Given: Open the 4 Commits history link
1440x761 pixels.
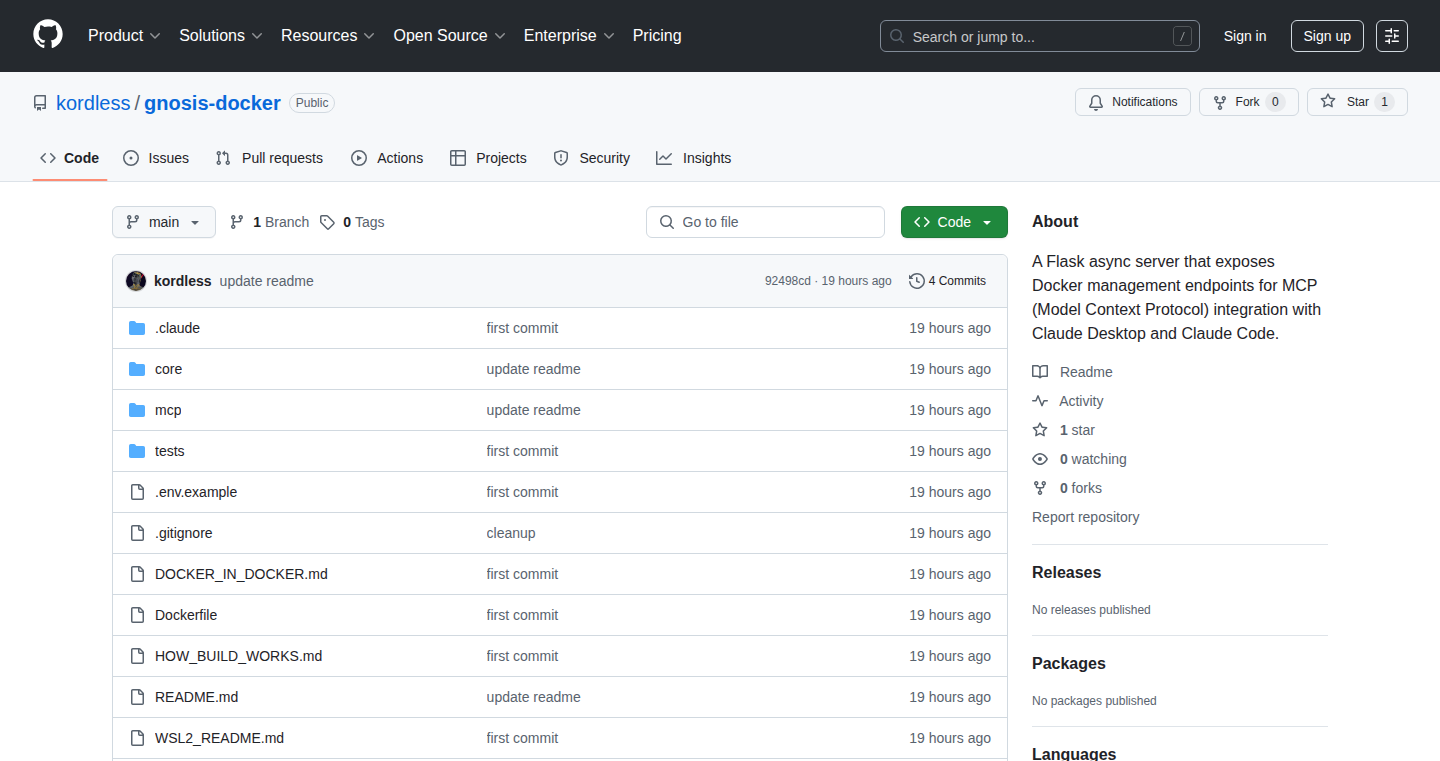Looking at the screenshot, I should click(947, 281).
